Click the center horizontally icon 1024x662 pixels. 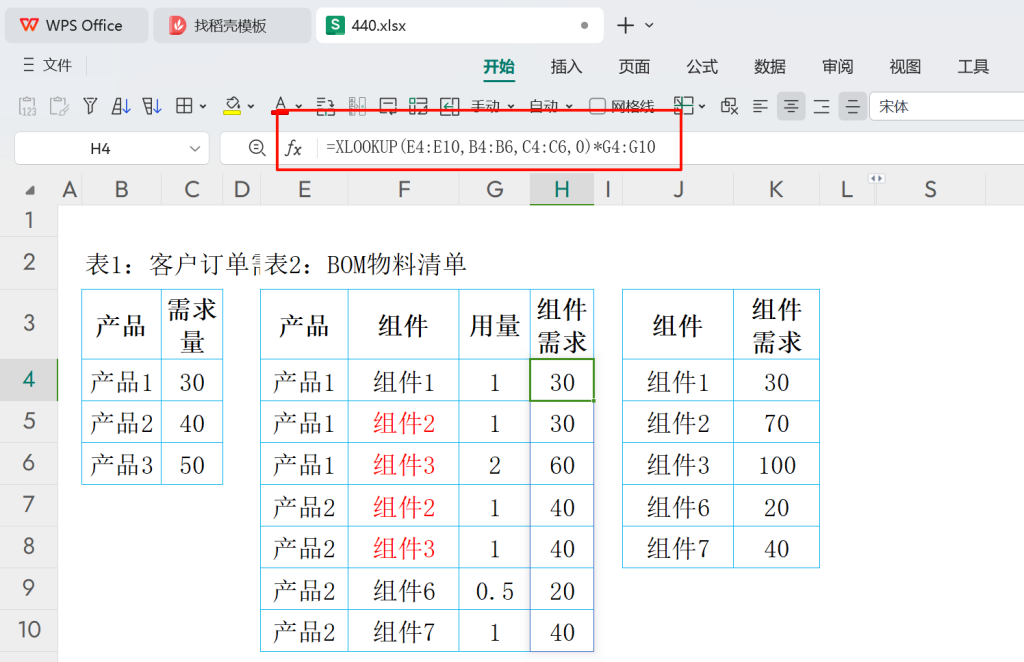(x=791, y=106)
